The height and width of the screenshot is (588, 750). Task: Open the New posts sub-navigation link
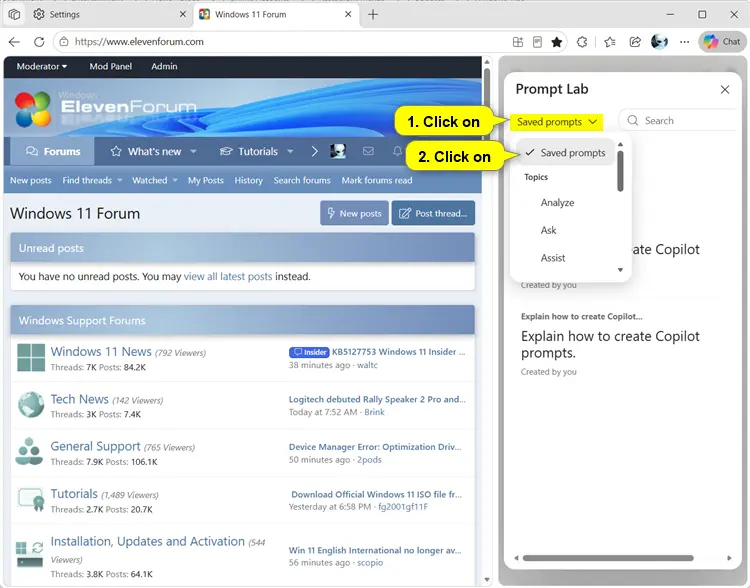click(x=31, y=180)
